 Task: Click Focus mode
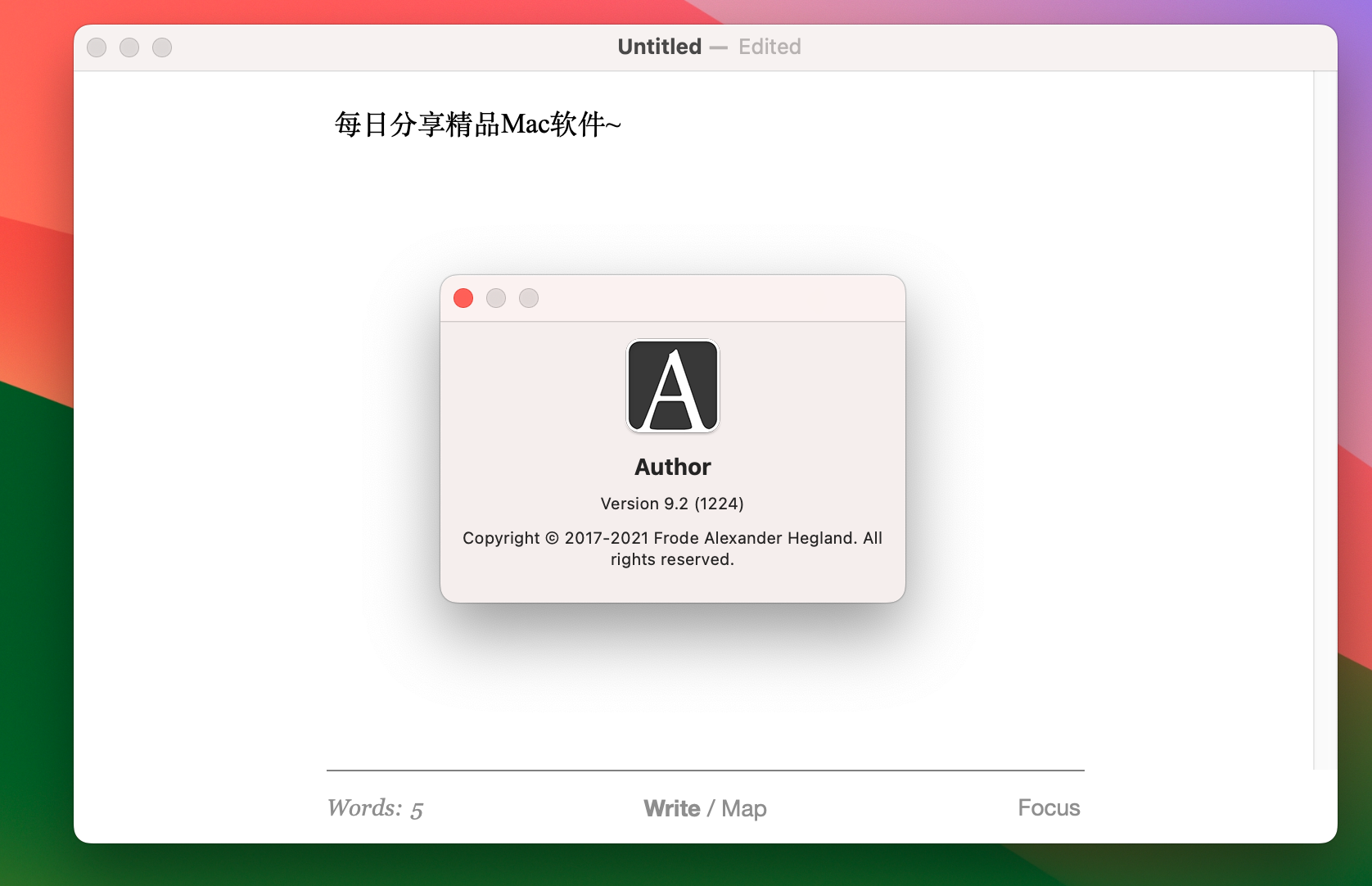(1049, 808)
